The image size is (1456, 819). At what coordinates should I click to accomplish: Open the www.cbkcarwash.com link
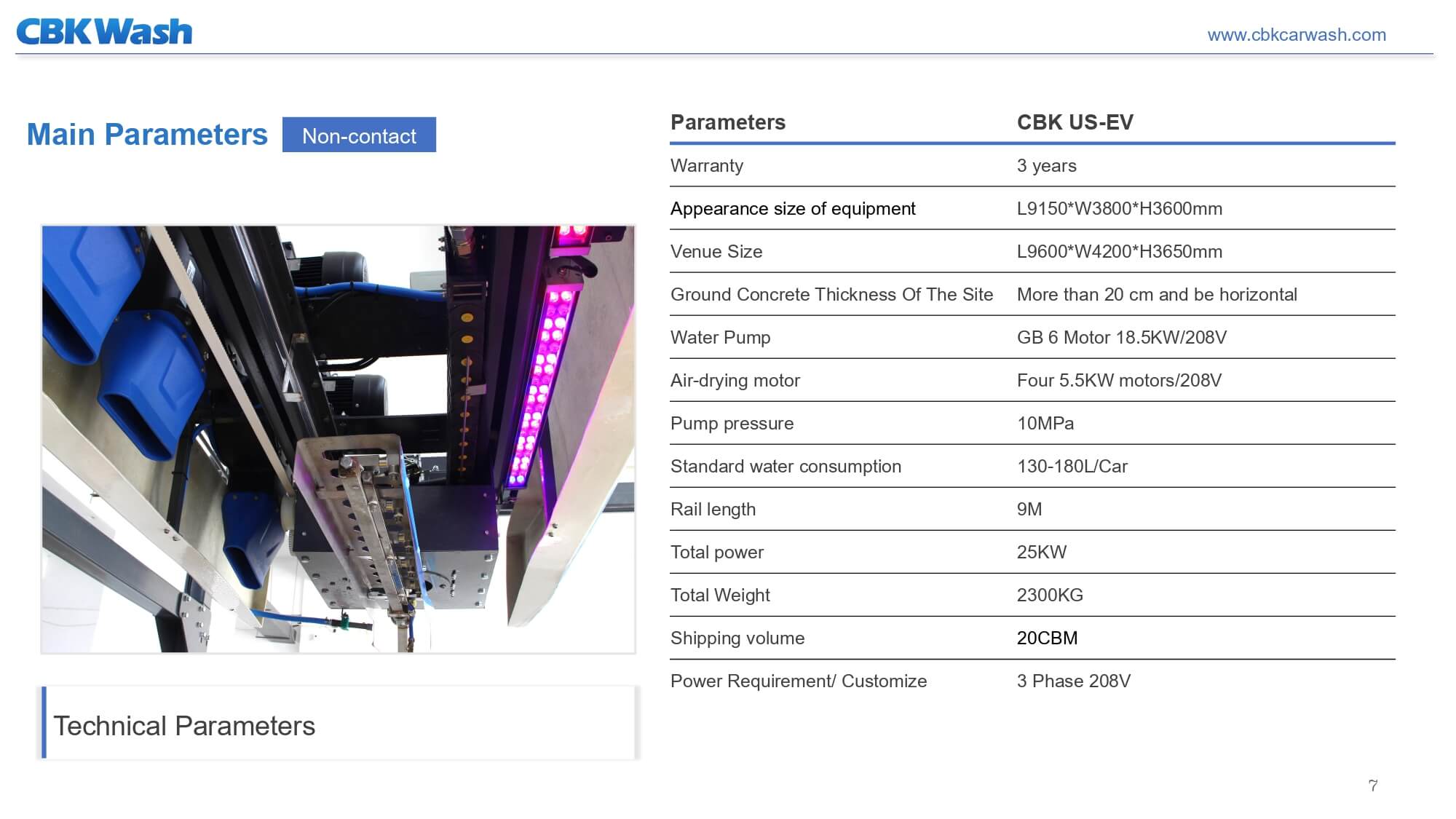[x=1297, y=34]
